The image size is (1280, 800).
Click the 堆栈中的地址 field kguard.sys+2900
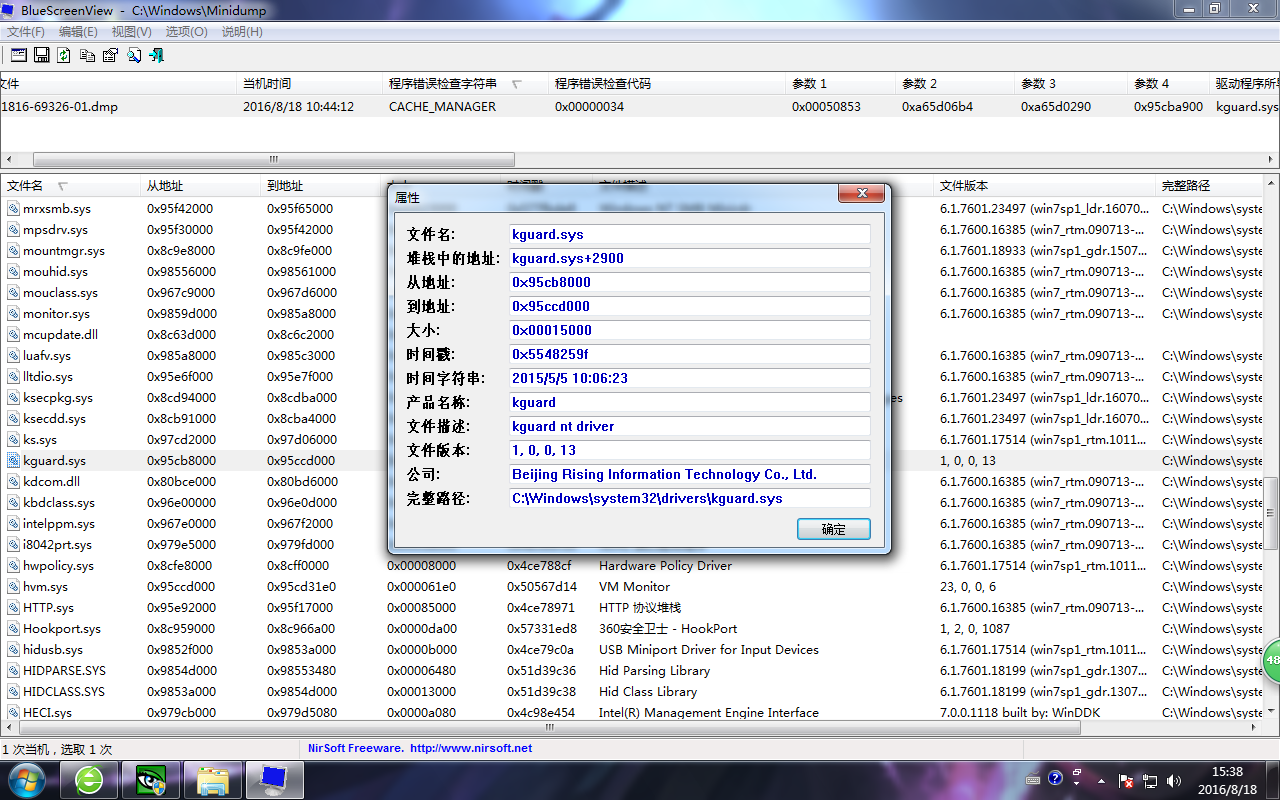(690, 259)
